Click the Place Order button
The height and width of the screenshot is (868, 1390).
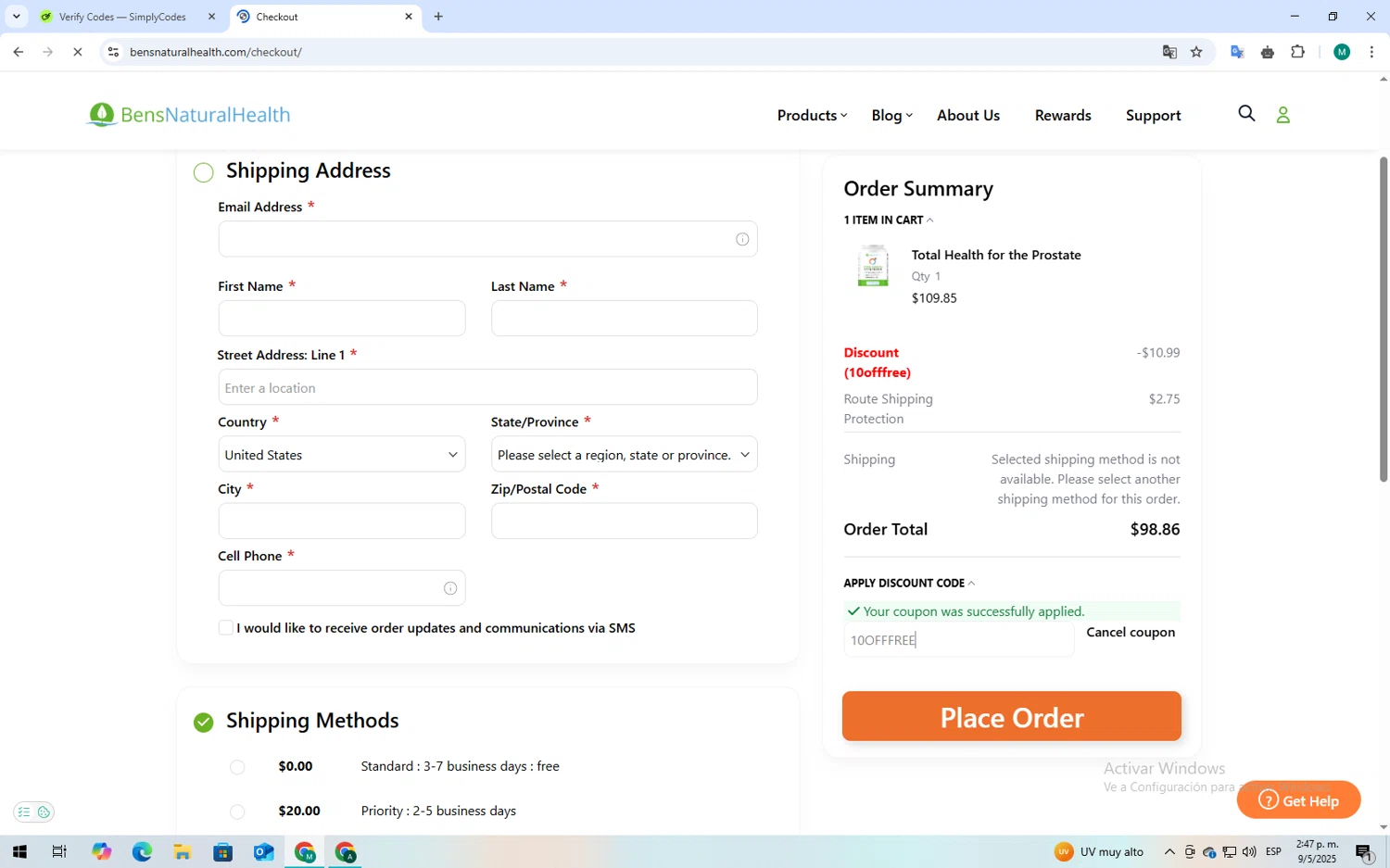click(1012, 716)
